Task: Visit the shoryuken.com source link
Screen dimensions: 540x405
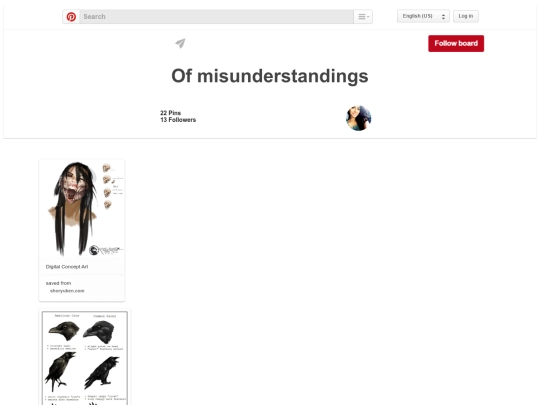Action: point(67,291)
